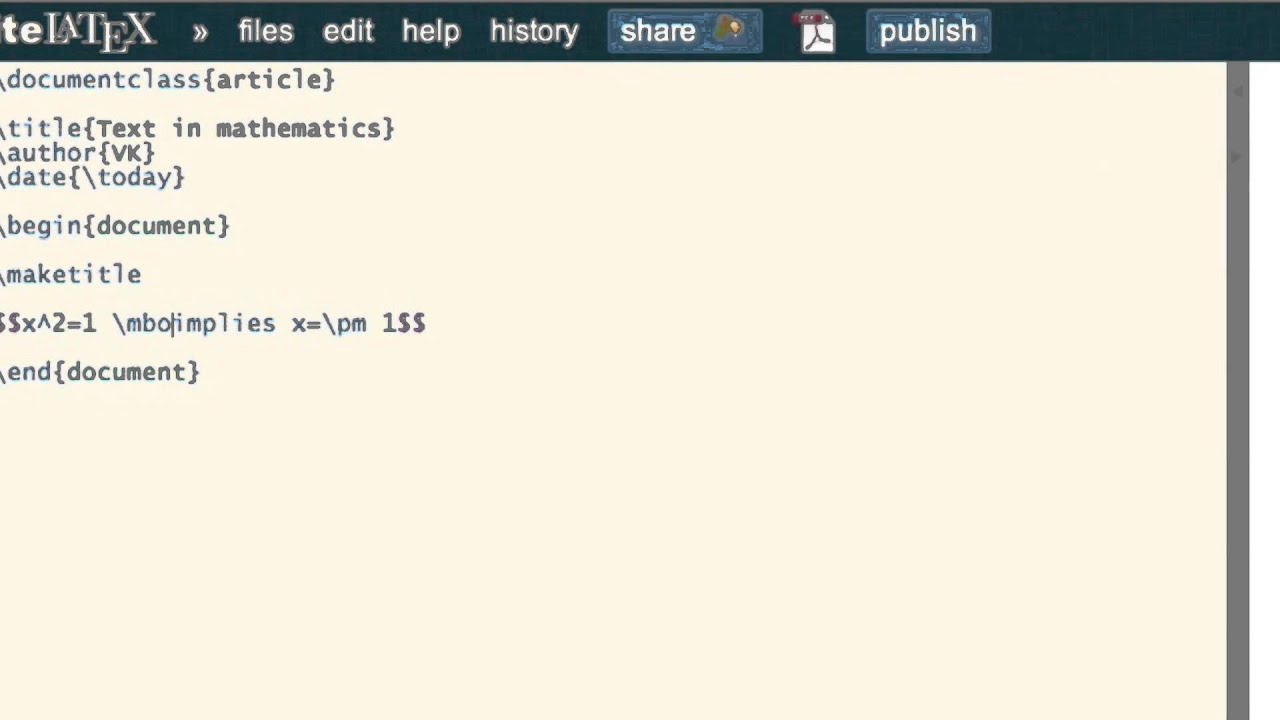1280x720 pixels.
Task: Click the \end{document} line
Action: [x=102, y=372]
